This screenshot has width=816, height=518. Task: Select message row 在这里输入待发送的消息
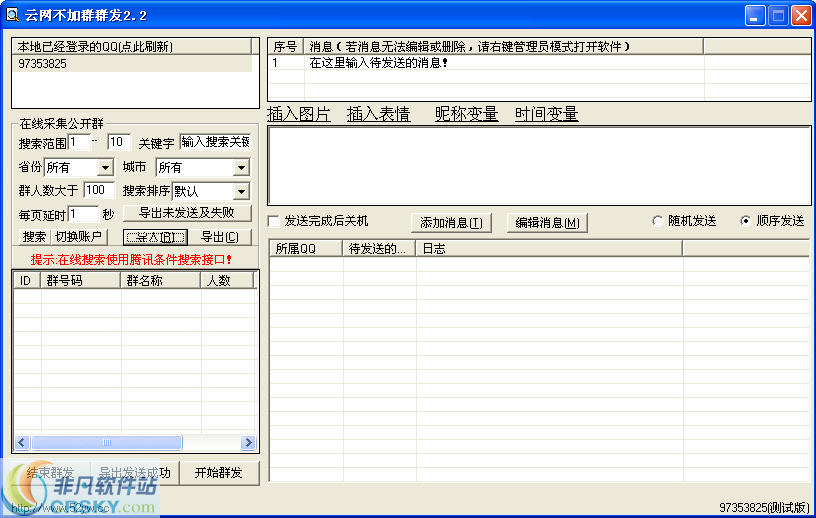click(x=539, y=63)
